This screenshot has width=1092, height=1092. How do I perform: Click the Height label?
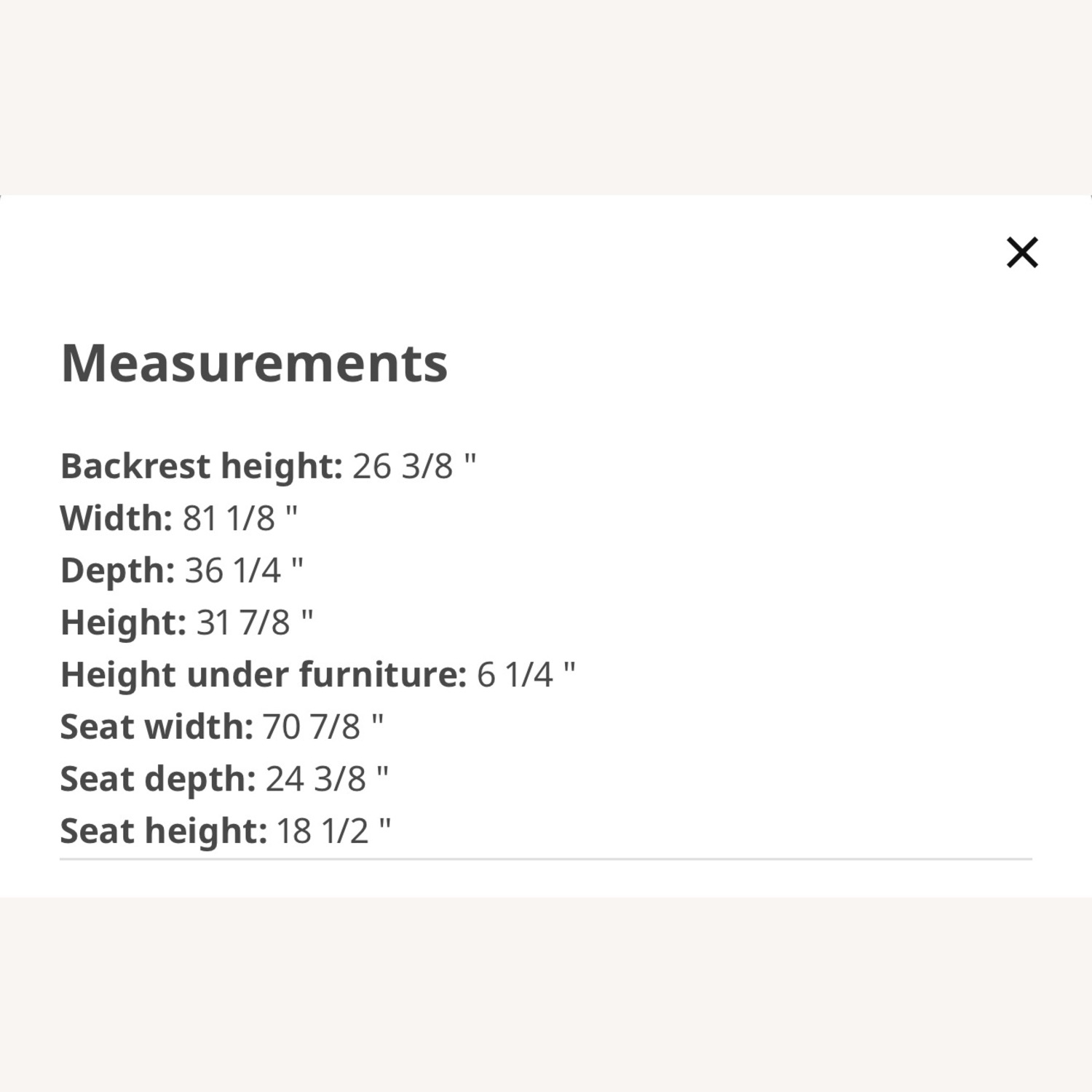click(123, 622)
